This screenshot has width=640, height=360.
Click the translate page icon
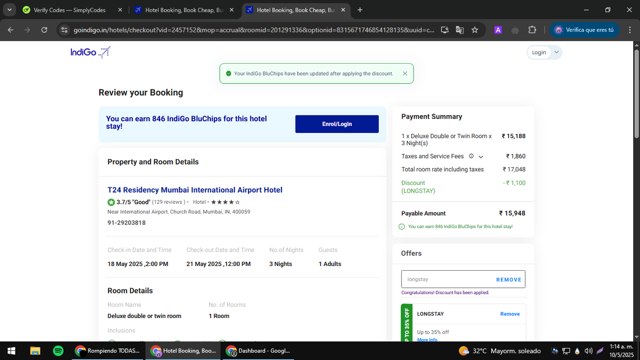tap(460, 30)
